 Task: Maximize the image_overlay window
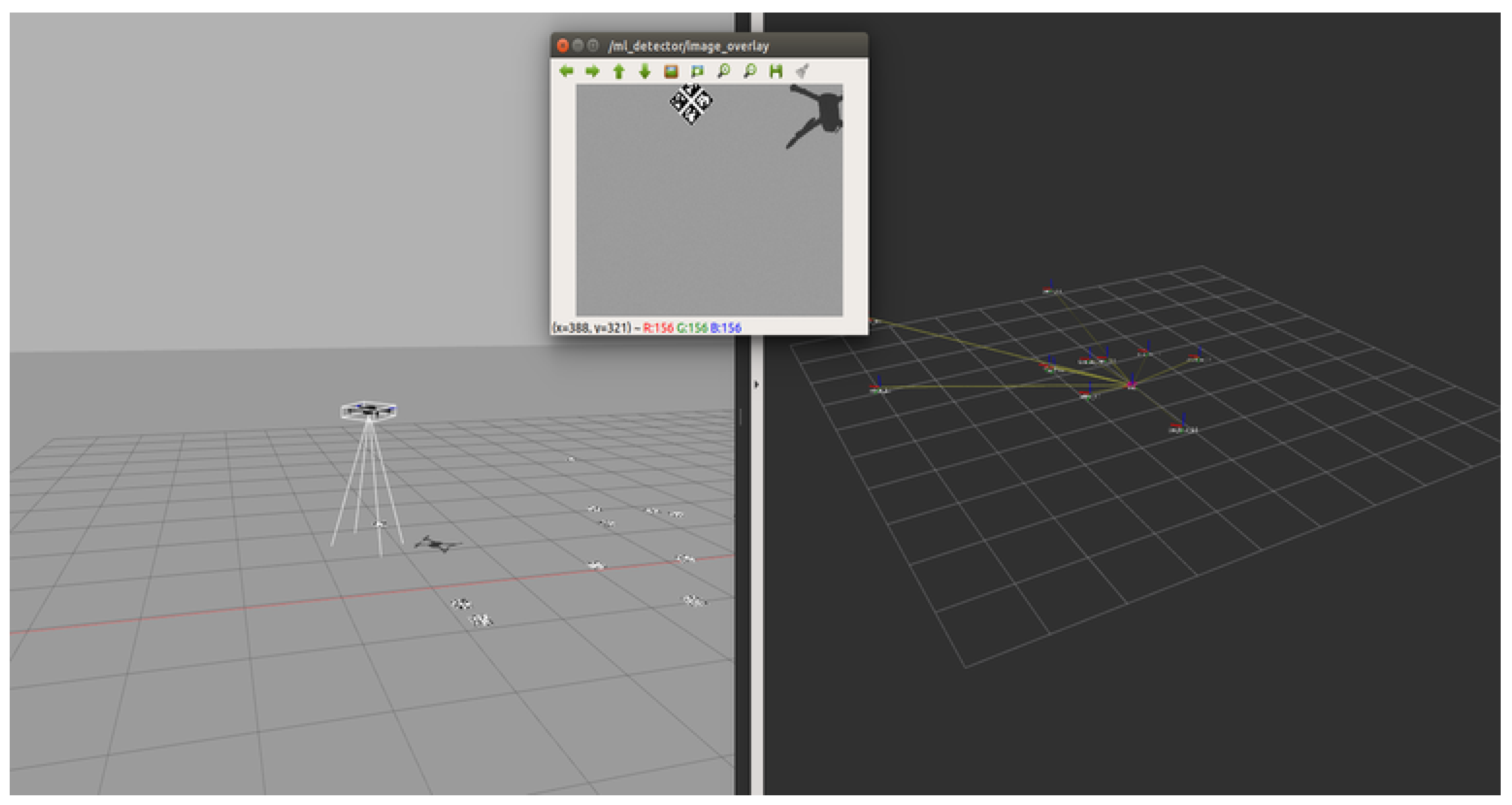593,45
